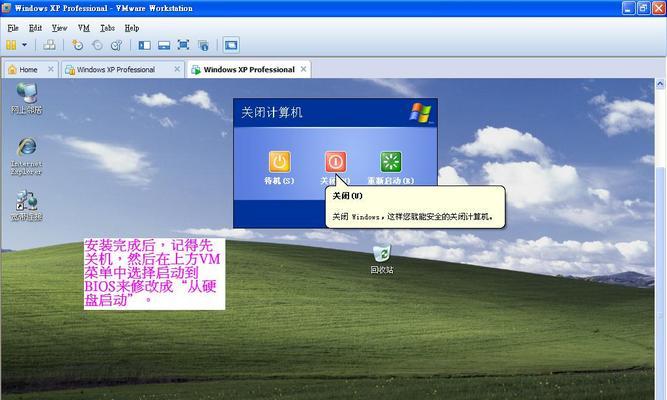Open the Tabs menu

[108, 28]
